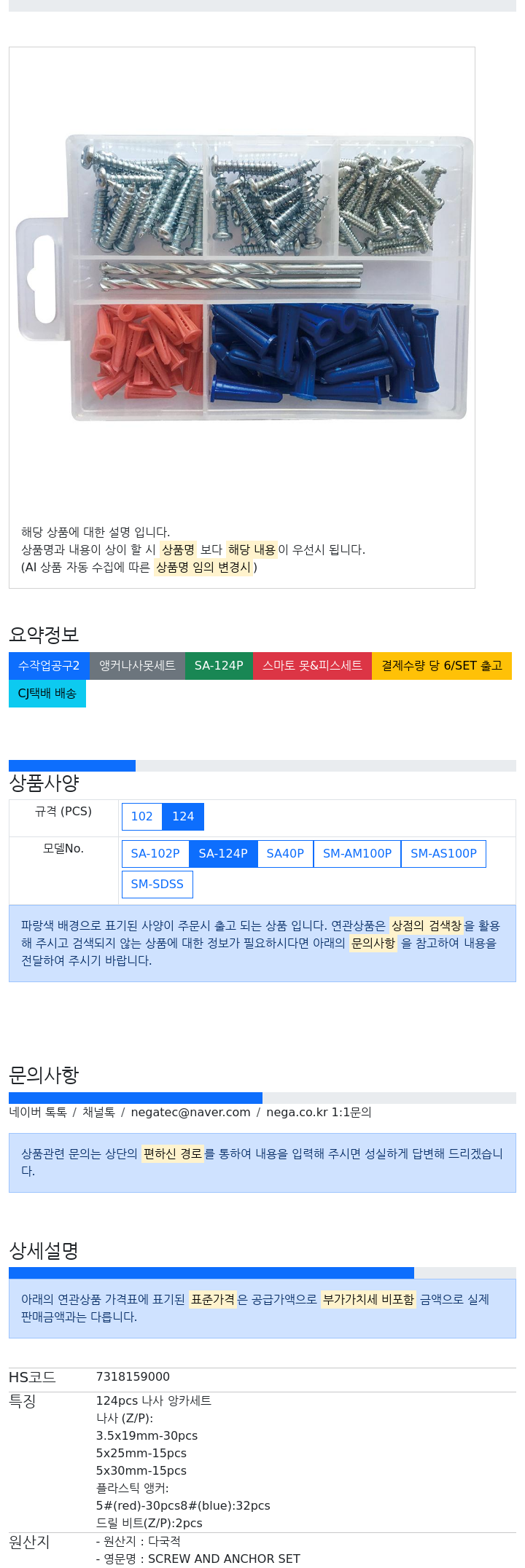Screen dimensions: 525x1568
Task: Click the 수작업공구2 category tag
Action: click(x=49, y=665)
